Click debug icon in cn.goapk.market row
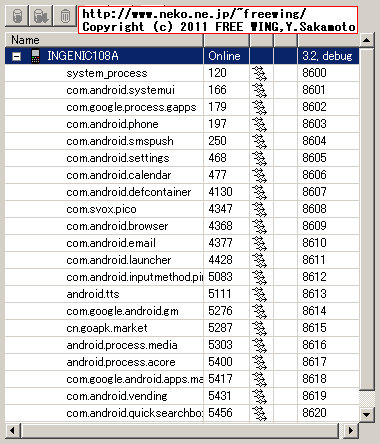Viewport: 380px width, 444px height. coord(260,328)
